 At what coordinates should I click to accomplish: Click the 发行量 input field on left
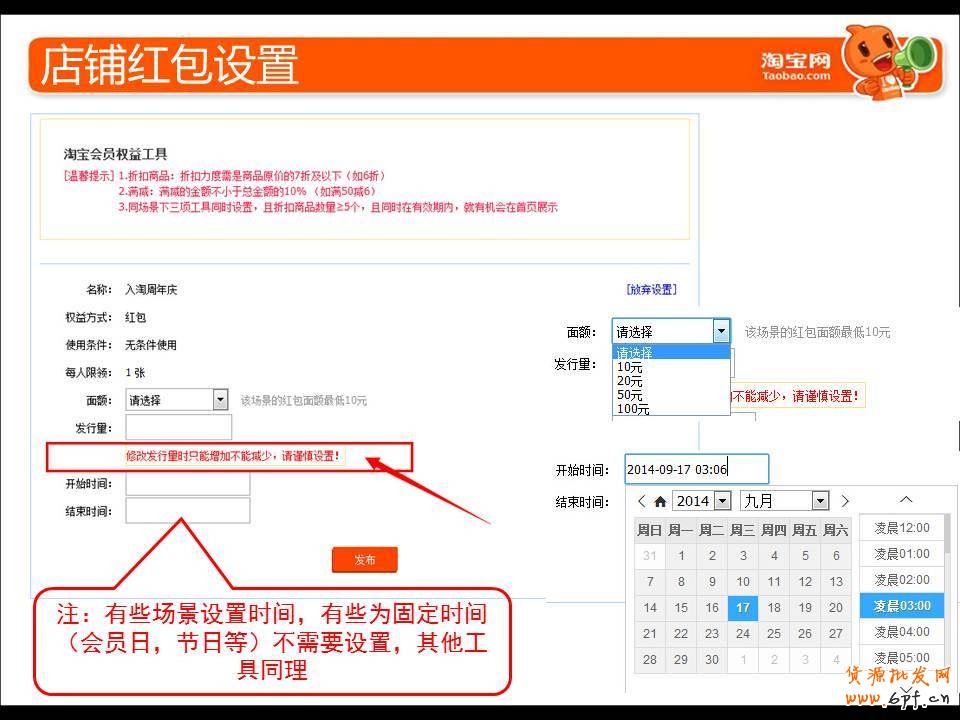click(178, 428)
